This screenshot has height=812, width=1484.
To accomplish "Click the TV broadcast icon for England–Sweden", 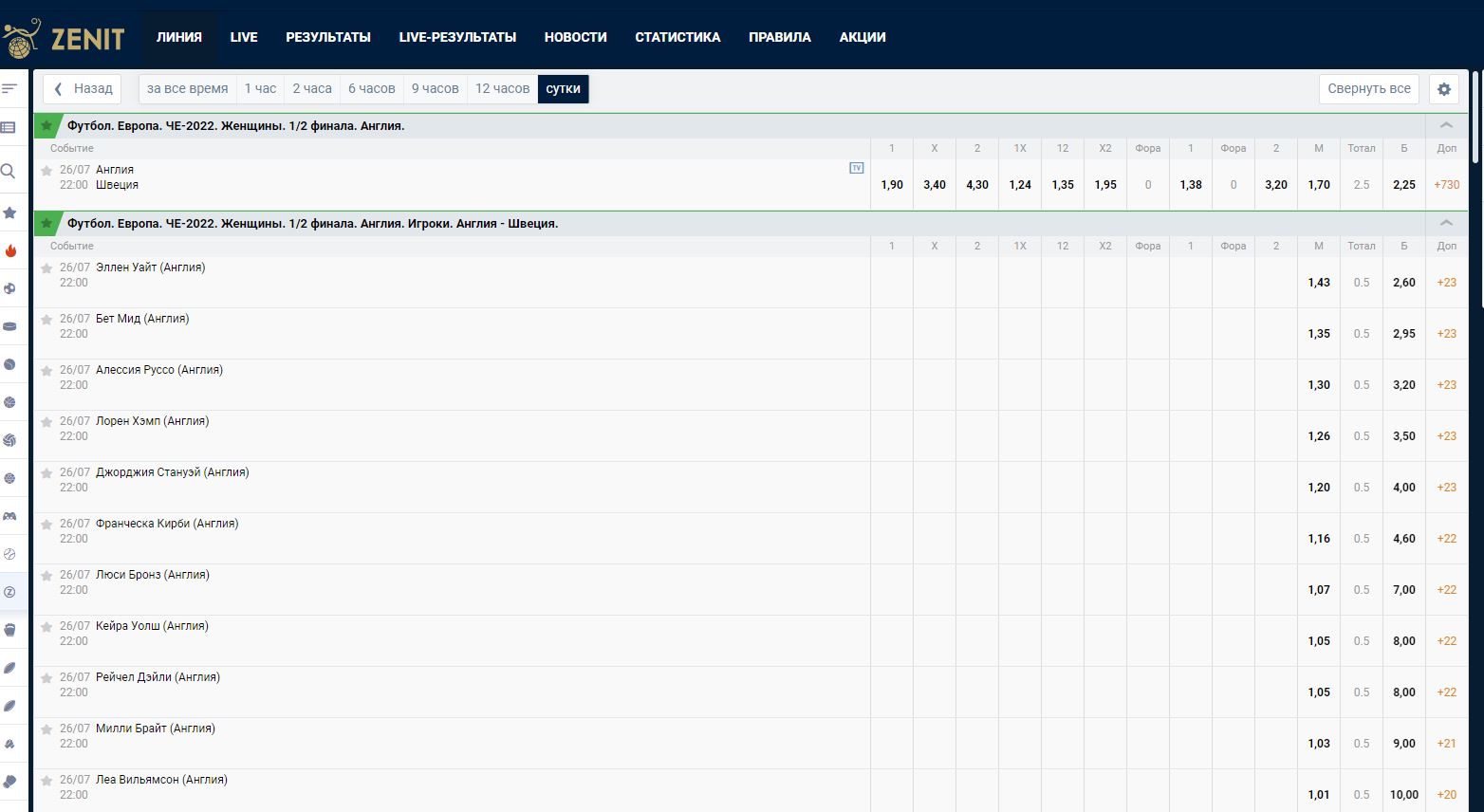I will pos(856,168).
